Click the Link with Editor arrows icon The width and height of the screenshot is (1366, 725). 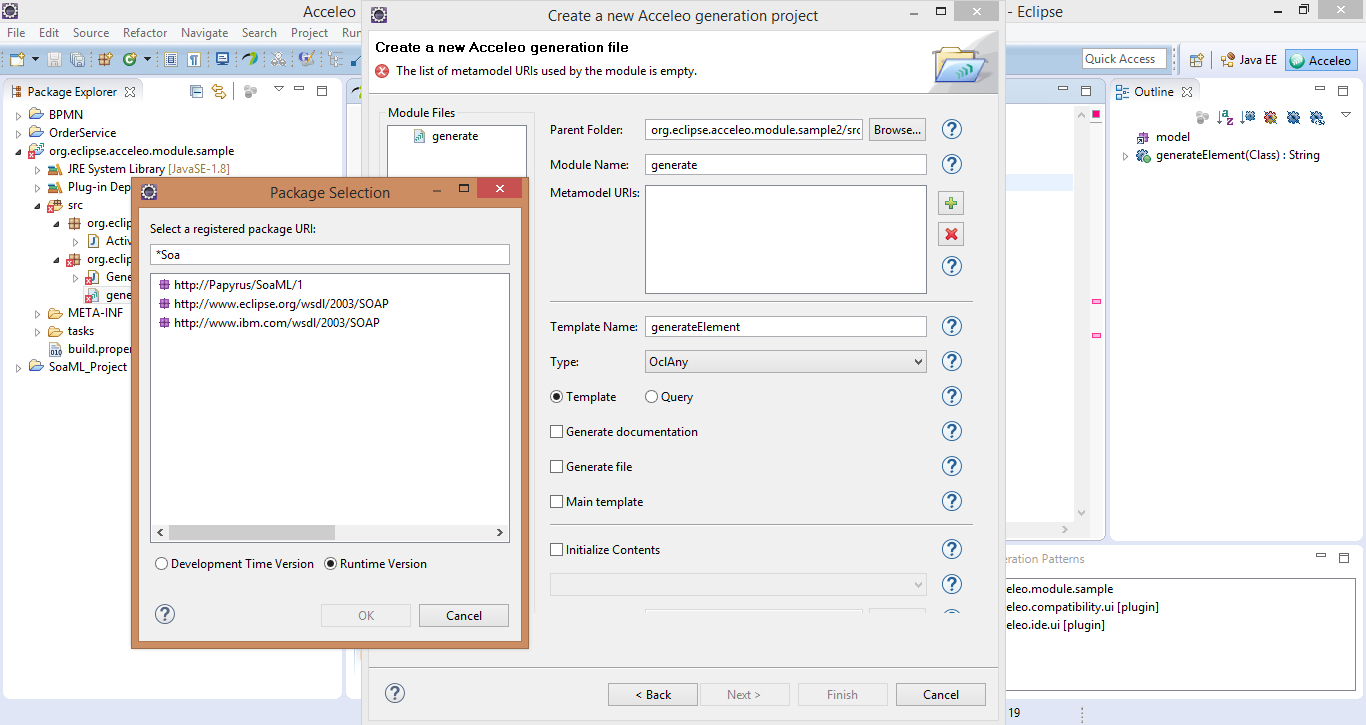pos(219,91)
